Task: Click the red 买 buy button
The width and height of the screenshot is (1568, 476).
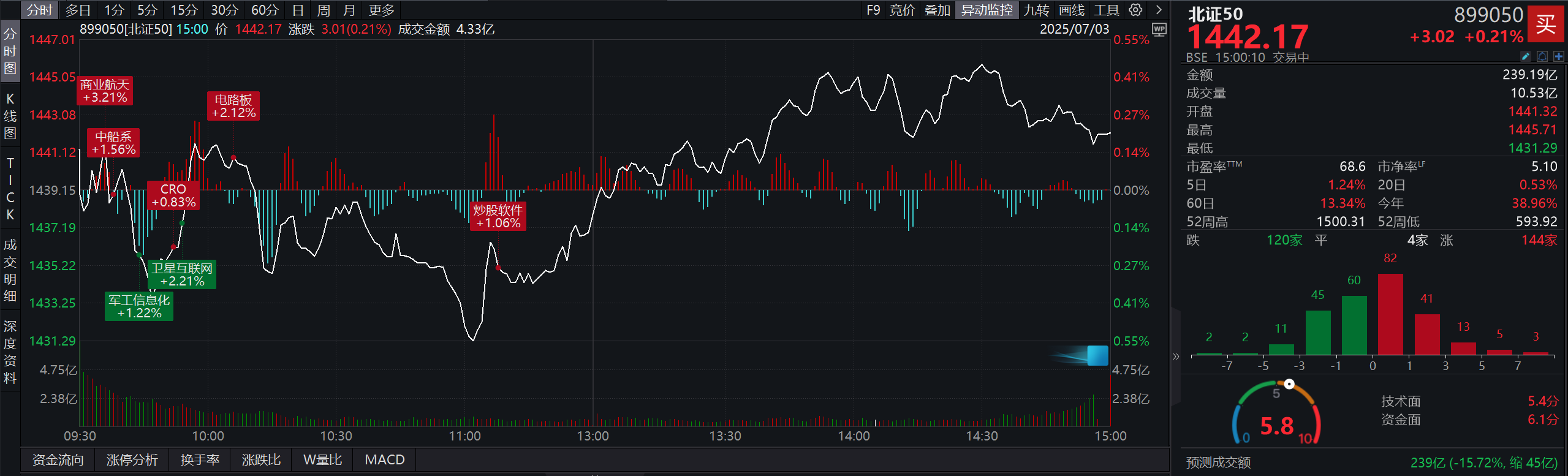Action: click(x=1545, y=25)
